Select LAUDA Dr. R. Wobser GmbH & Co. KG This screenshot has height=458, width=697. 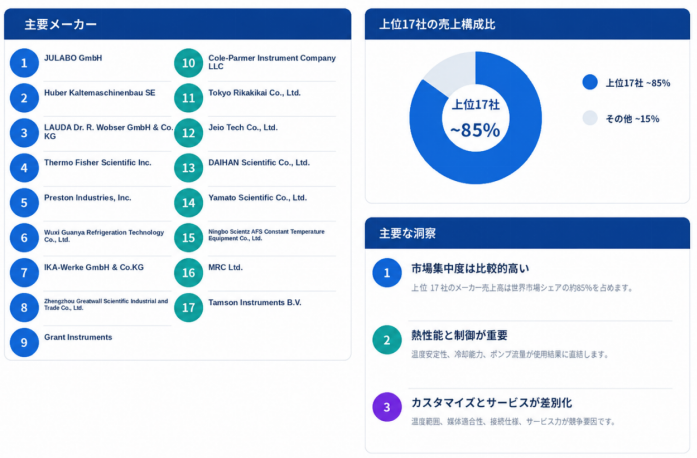pyautogui.click(x=108, y=132)
